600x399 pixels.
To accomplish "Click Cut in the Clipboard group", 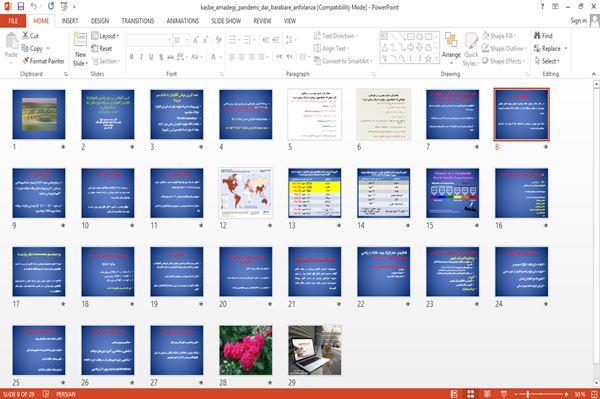I will pos(30,36).
